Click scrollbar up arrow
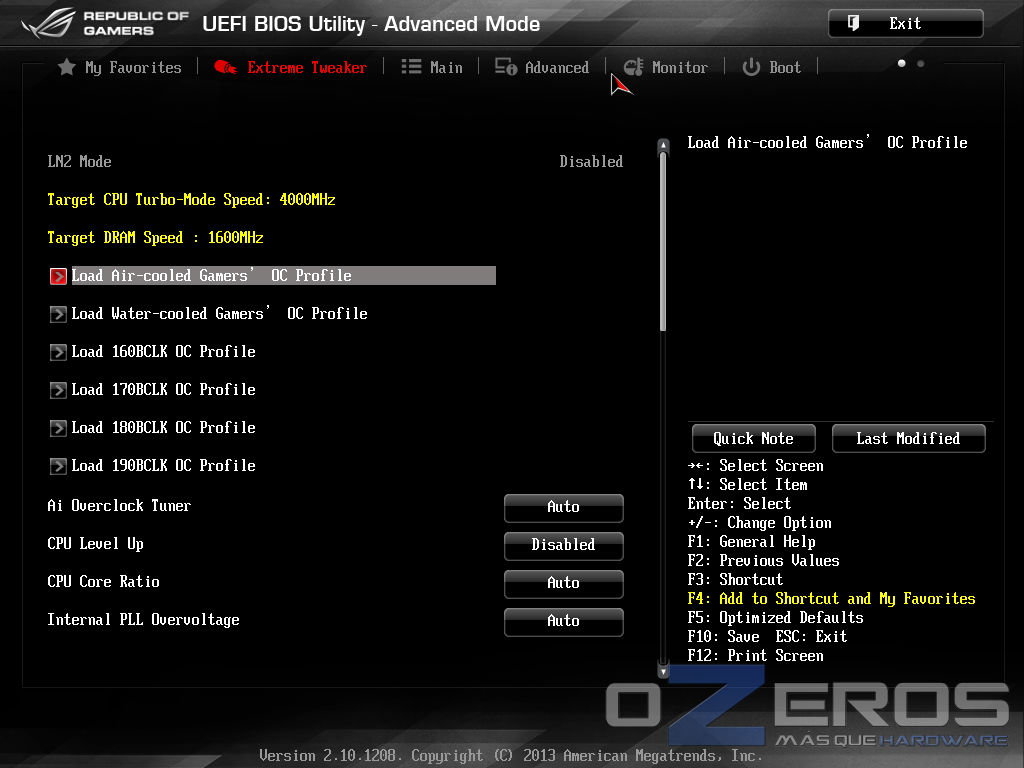1024x768 pixels. [664, 145]
